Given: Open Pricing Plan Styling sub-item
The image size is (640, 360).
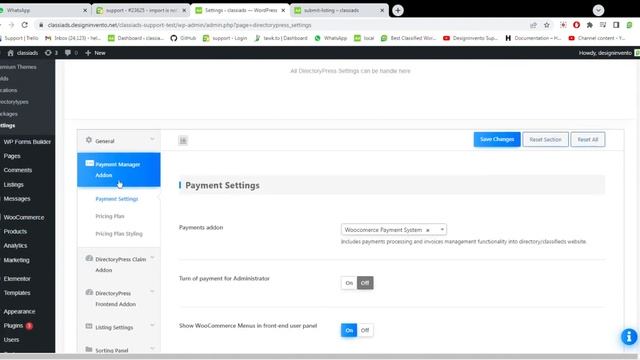Looking at the screenshot, I should tap(119, 233).
